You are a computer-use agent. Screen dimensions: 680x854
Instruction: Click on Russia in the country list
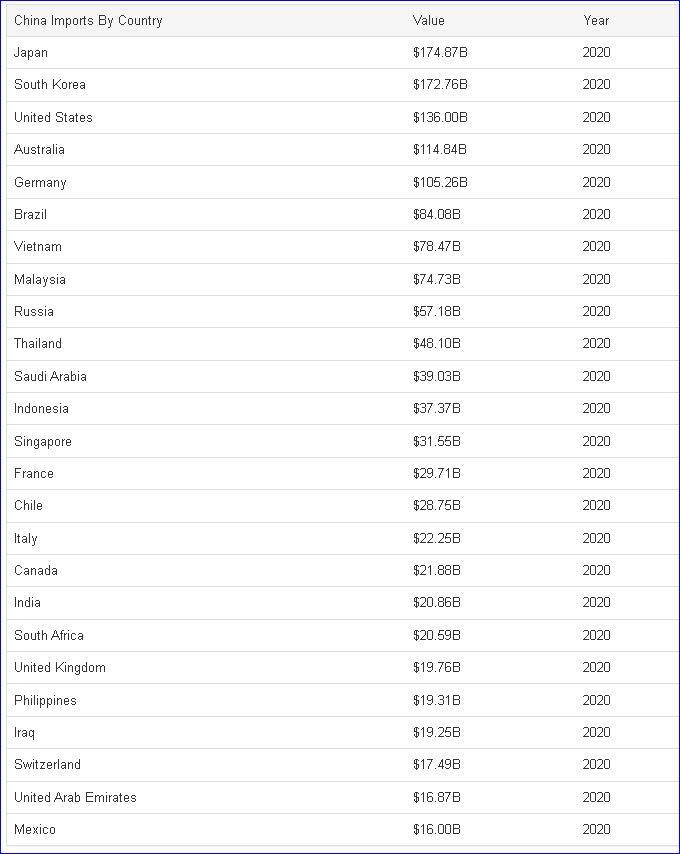(34, 311)
